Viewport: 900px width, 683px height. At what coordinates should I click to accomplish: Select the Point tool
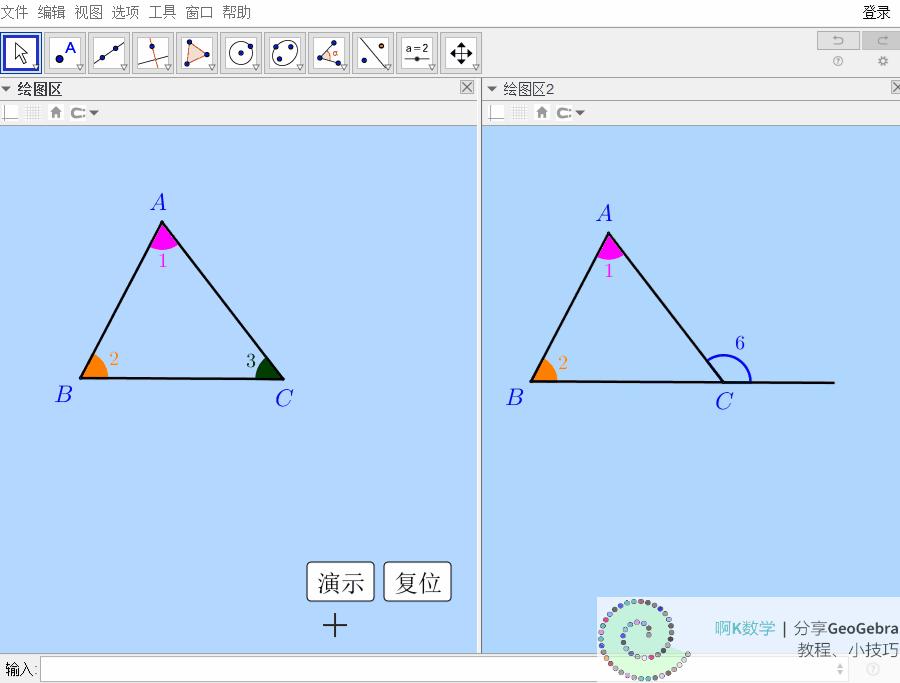tap(65, 53)
